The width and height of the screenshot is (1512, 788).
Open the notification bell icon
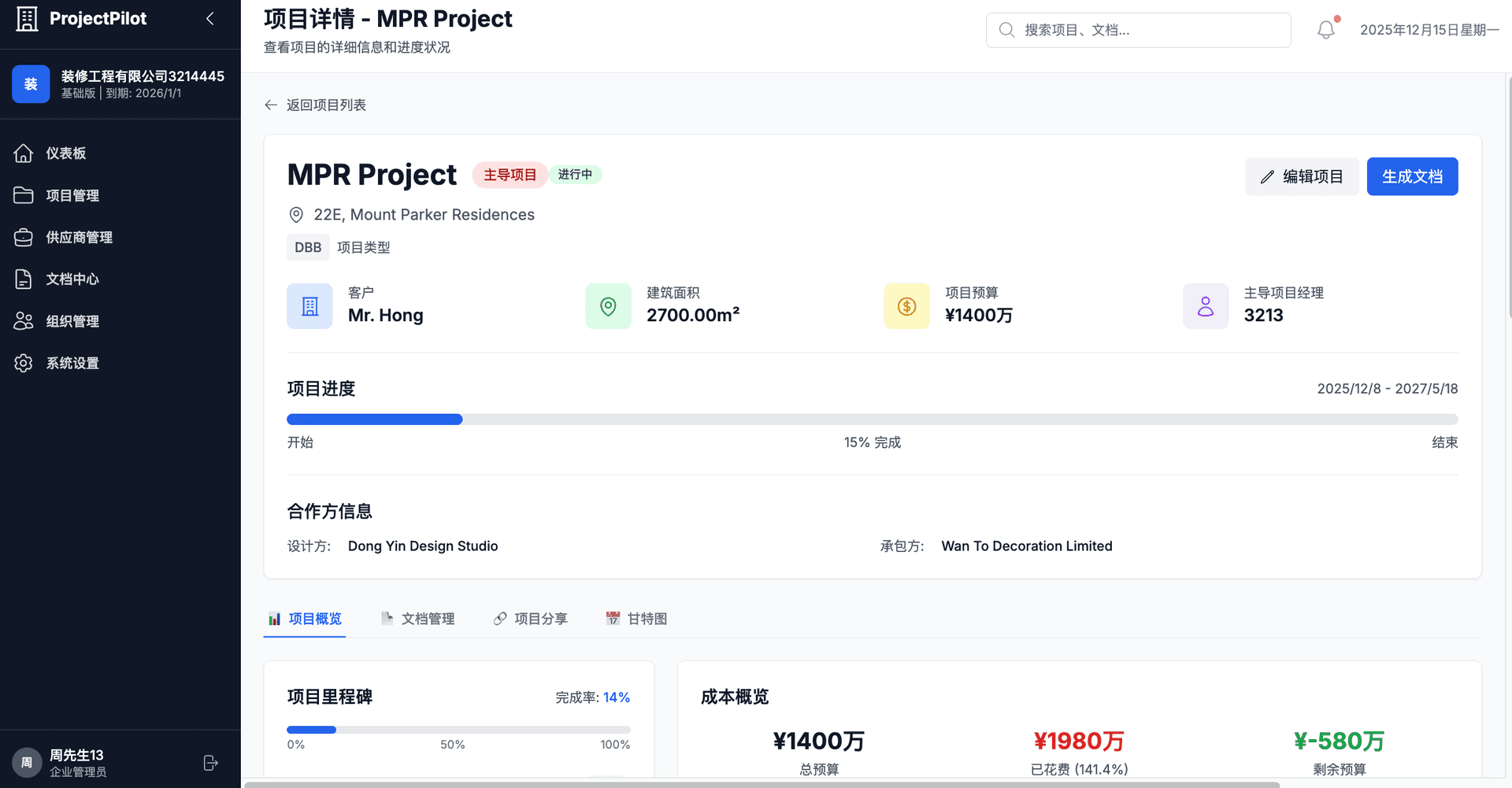coord(1326,29)
